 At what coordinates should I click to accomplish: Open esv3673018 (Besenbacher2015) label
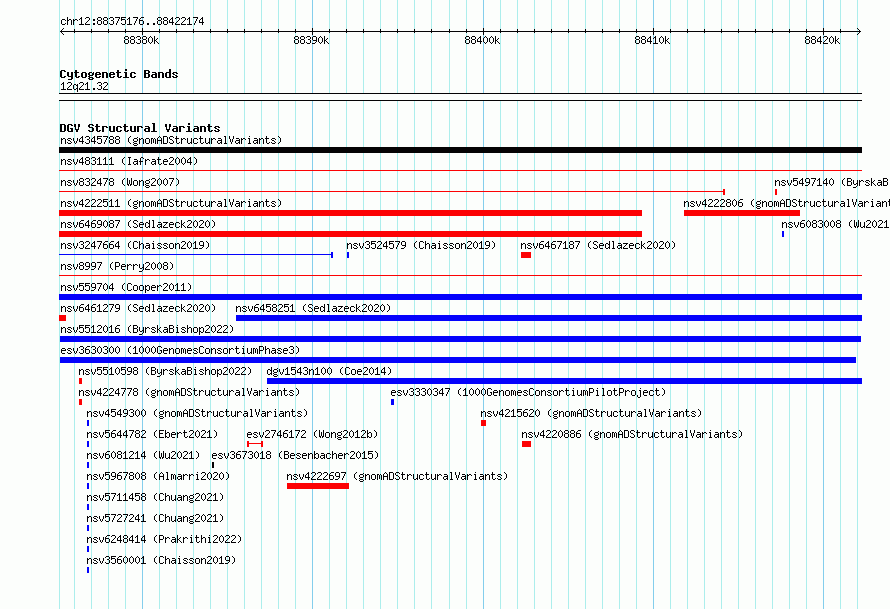[x=295, y=455]
